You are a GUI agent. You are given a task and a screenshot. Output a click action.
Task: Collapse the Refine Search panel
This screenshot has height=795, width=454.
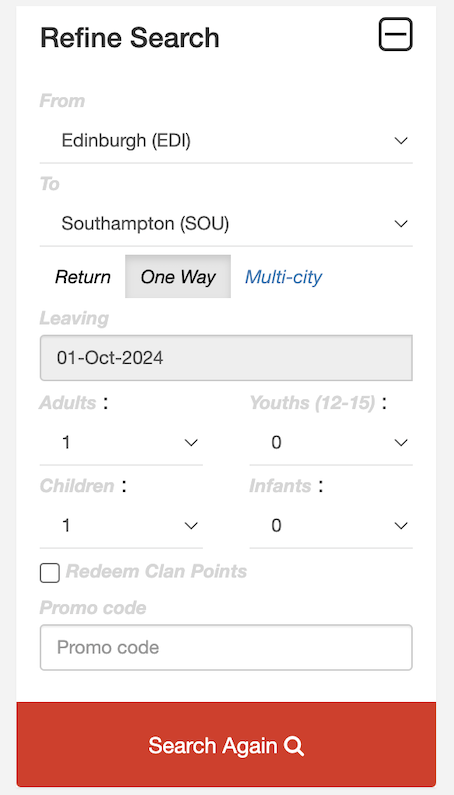(395, 34)
